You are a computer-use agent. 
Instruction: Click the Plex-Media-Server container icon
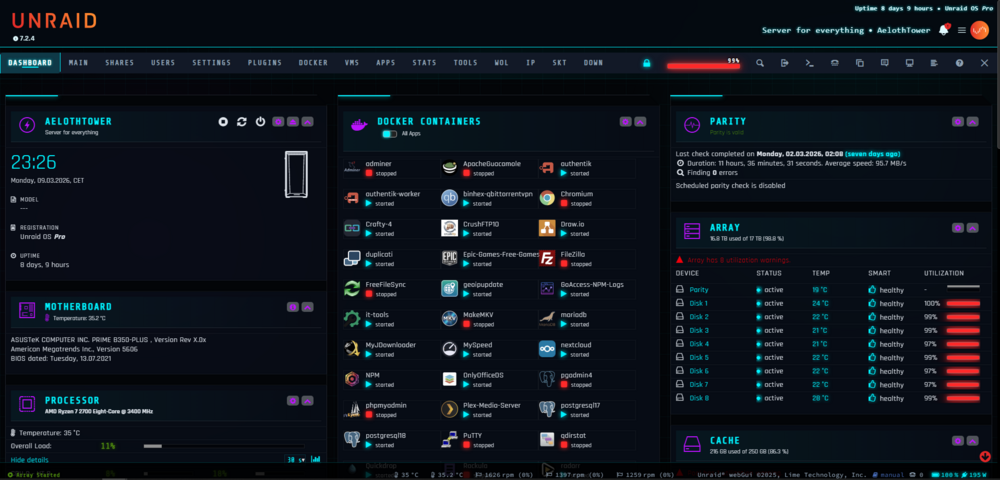coord(450,409)
